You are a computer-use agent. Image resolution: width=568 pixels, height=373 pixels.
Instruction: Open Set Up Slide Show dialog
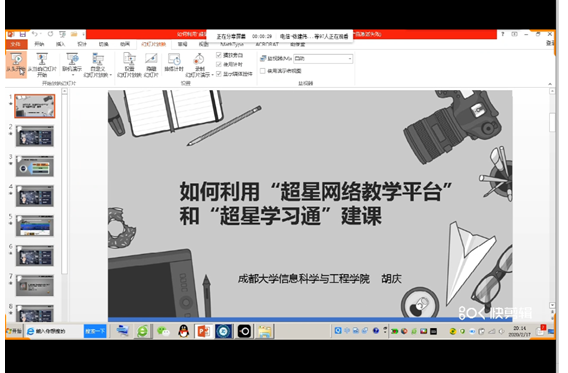129,64
